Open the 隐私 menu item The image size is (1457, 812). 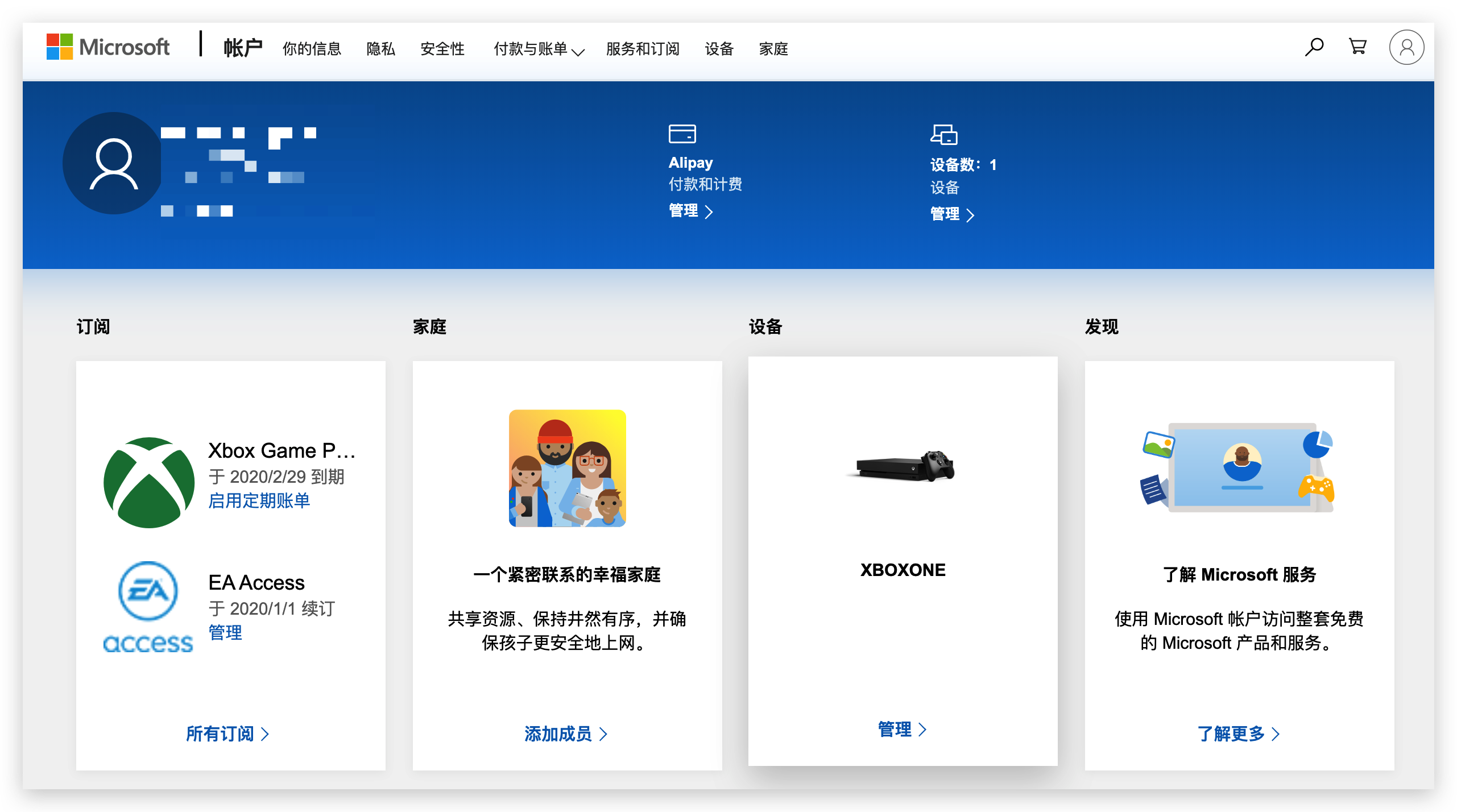click(x=381, y=49)
